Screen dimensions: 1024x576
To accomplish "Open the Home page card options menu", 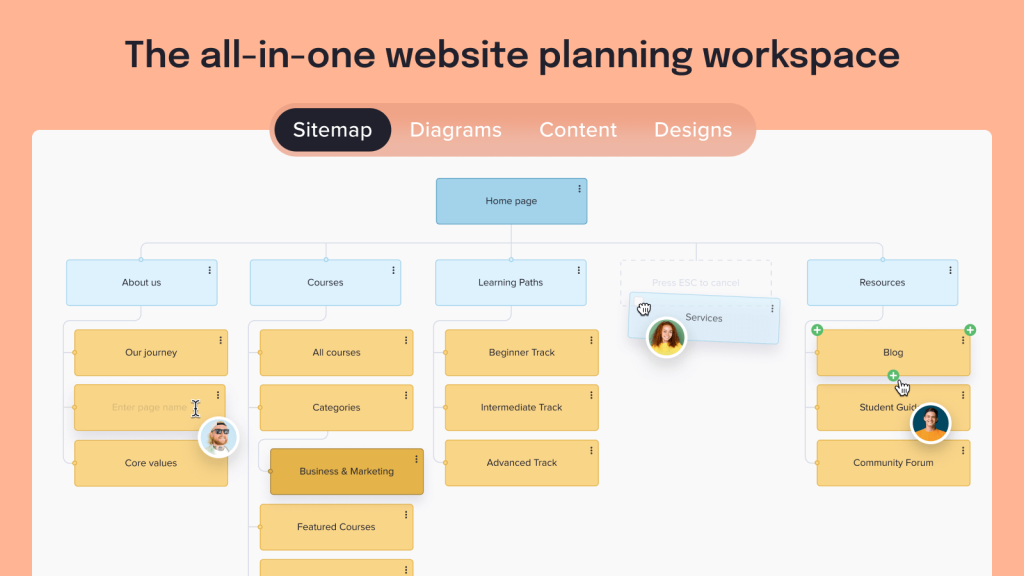I will (x=579, y=189).
